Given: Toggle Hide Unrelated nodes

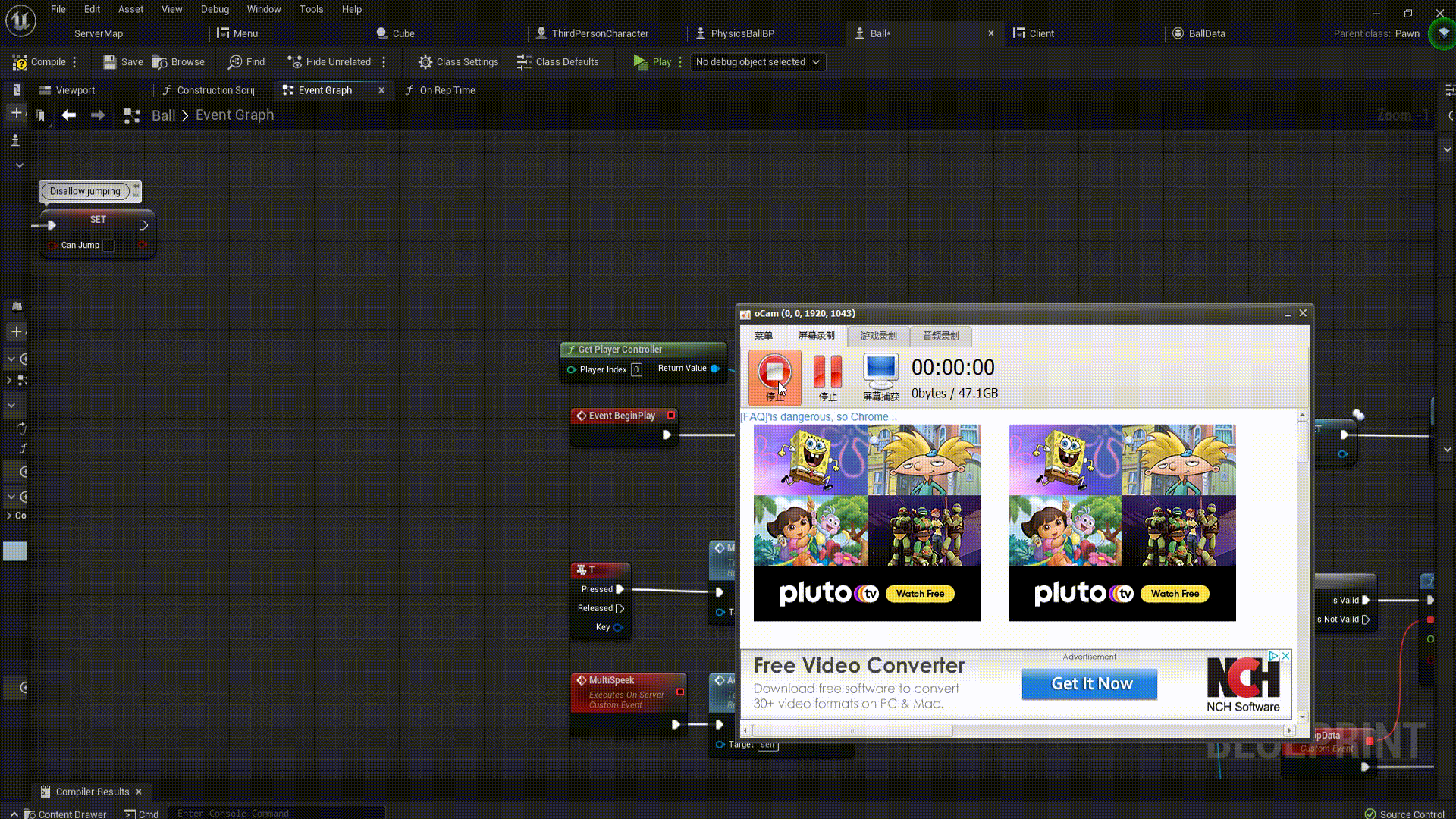Looking at the screenshot, I should (x=329, y=62).
